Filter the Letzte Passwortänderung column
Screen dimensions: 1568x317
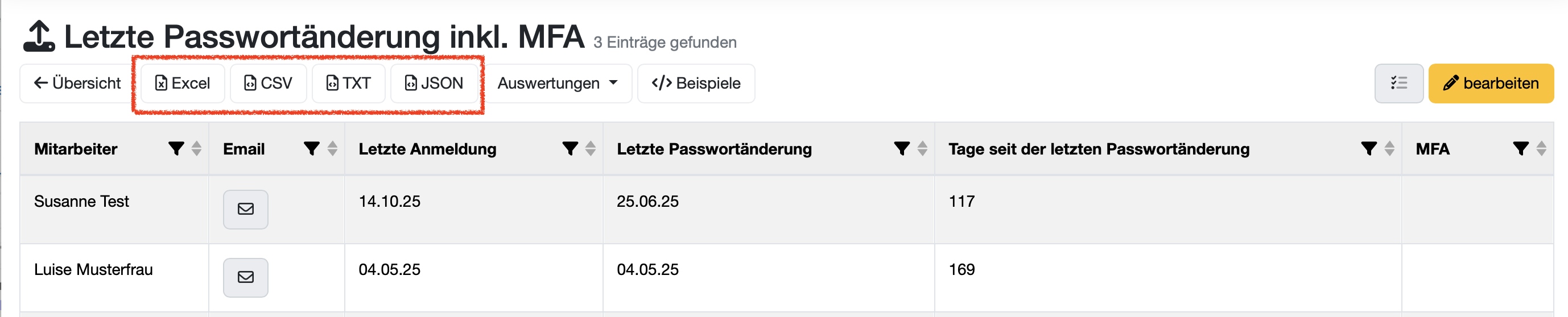(901, 149)
